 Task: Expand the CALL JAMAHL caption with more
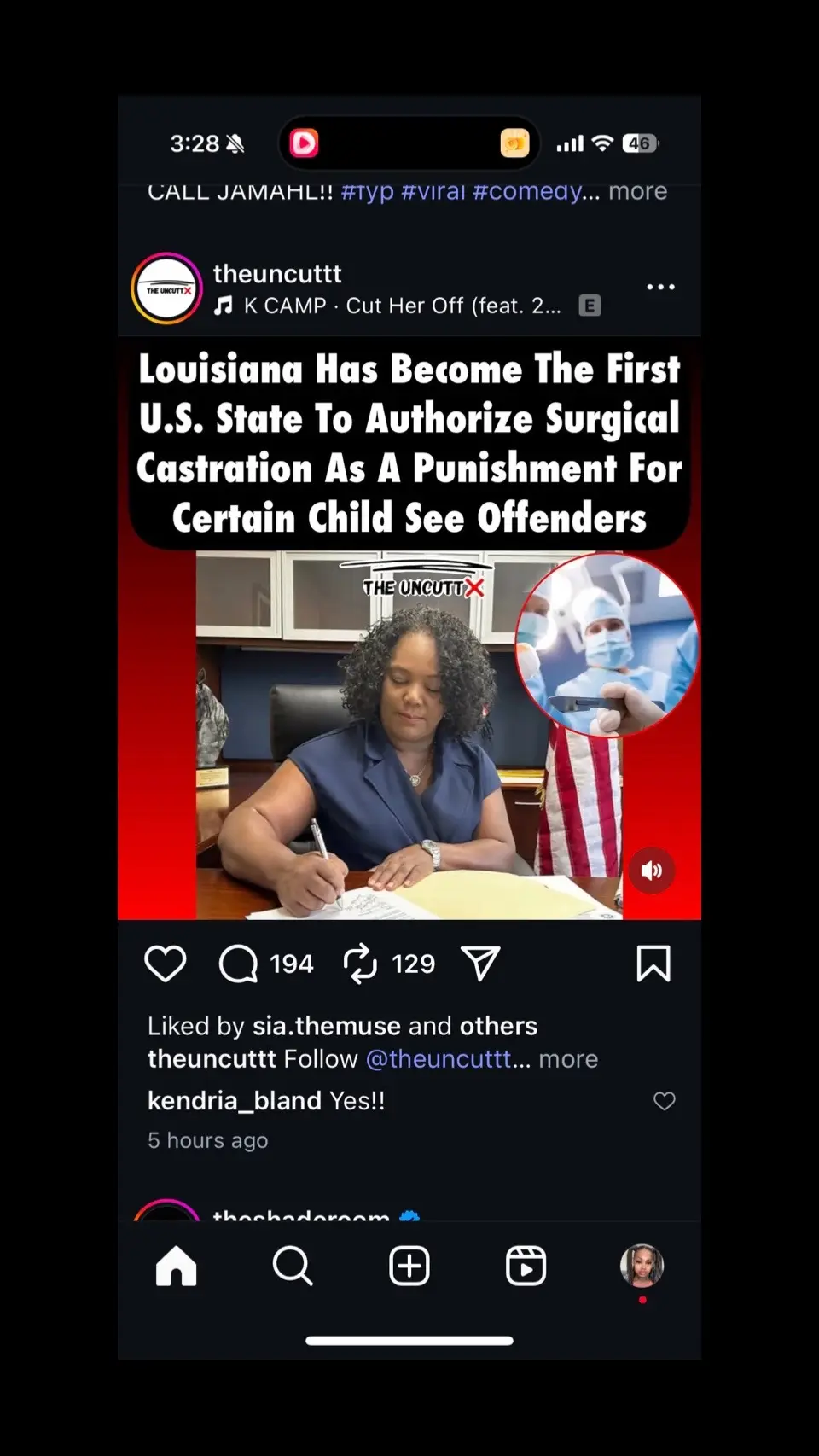[x=637, y=191]
